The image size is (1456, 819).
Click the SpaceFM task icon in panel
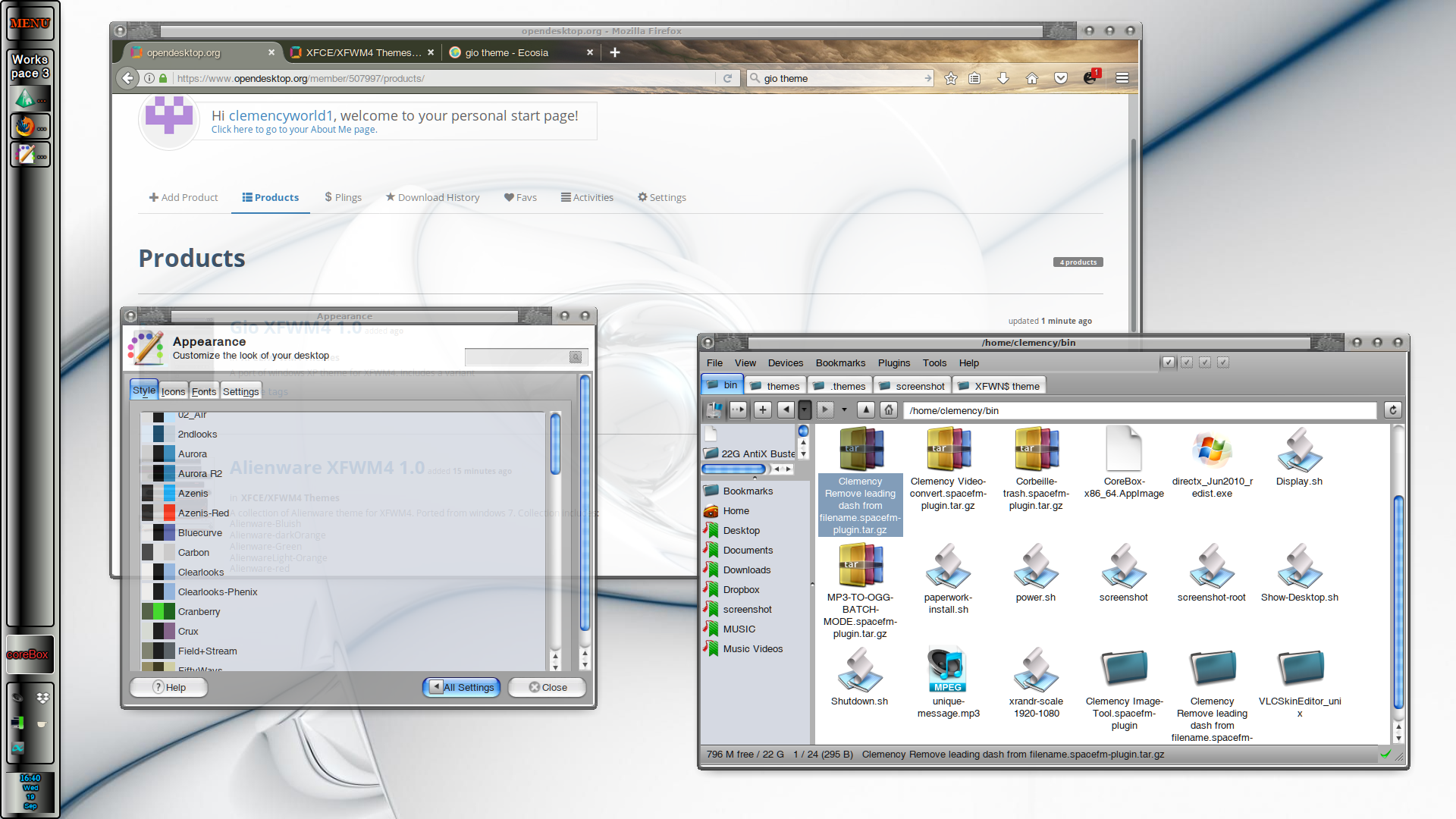tap(30, 99)
